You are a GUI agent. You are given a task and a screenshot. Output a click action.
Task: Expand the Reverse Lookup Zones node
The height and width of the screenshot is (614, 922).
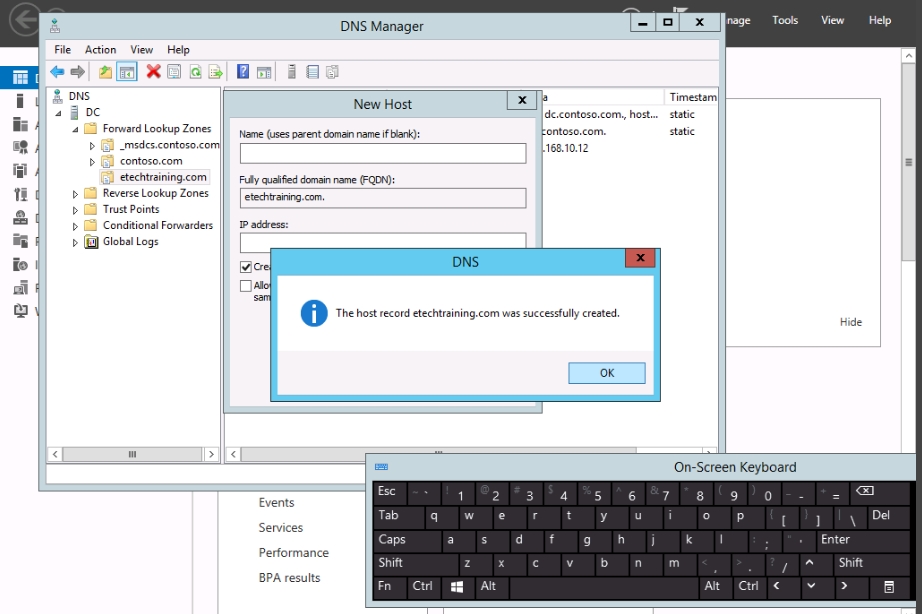tap(75, 193)
